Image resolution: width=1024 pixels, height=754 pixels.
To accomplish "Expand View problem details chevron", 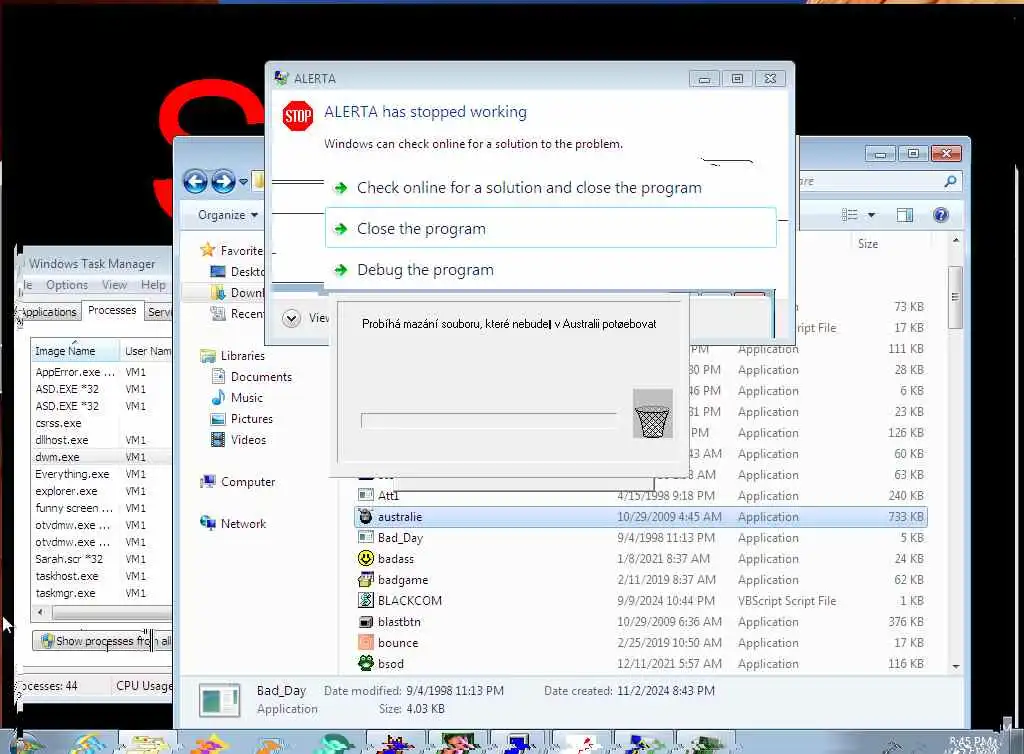I will pyautogui.click(x=291, y=318).
